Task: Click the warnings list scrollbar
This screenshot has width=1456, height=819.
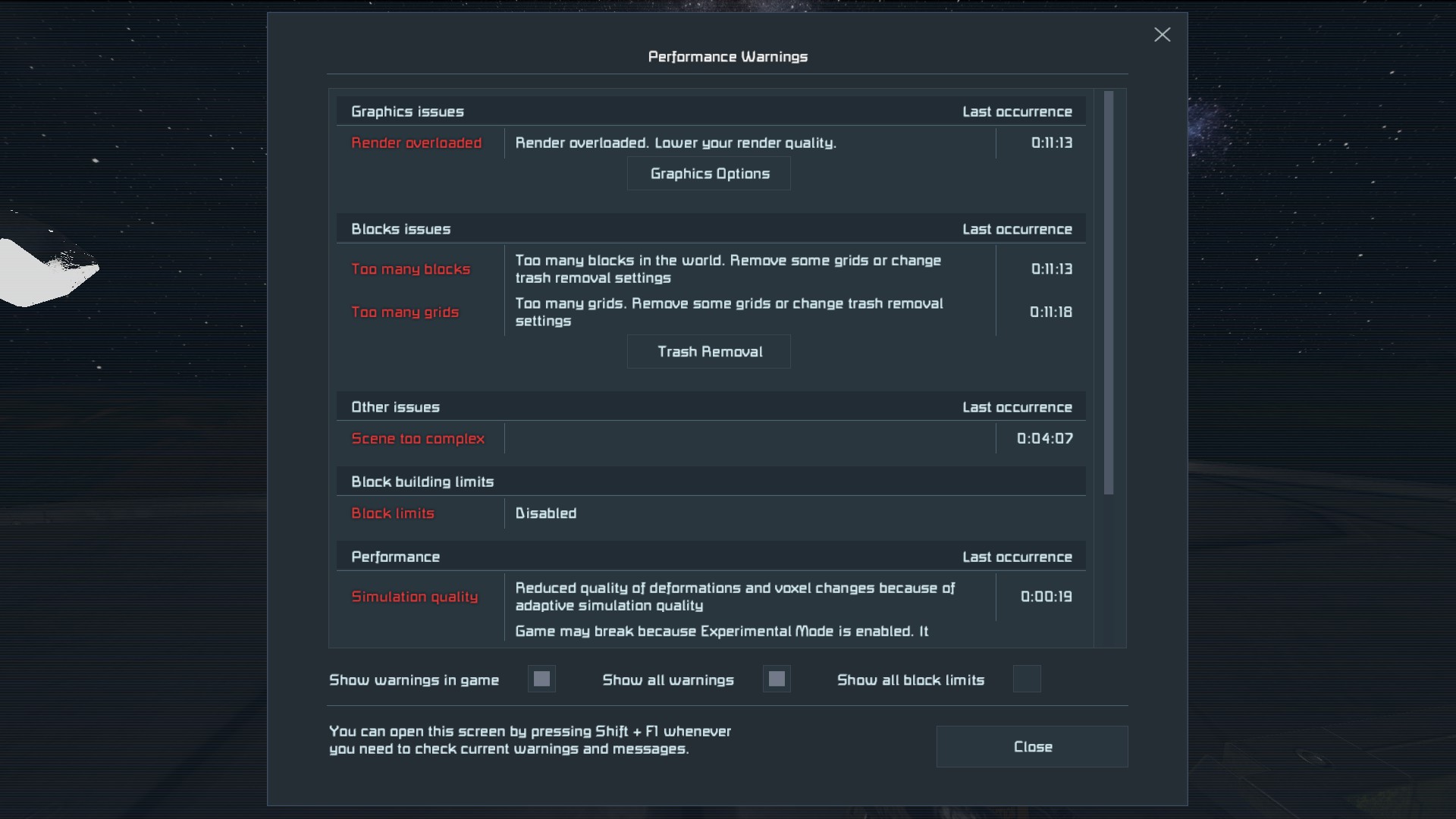Action: coord(1109,293)
